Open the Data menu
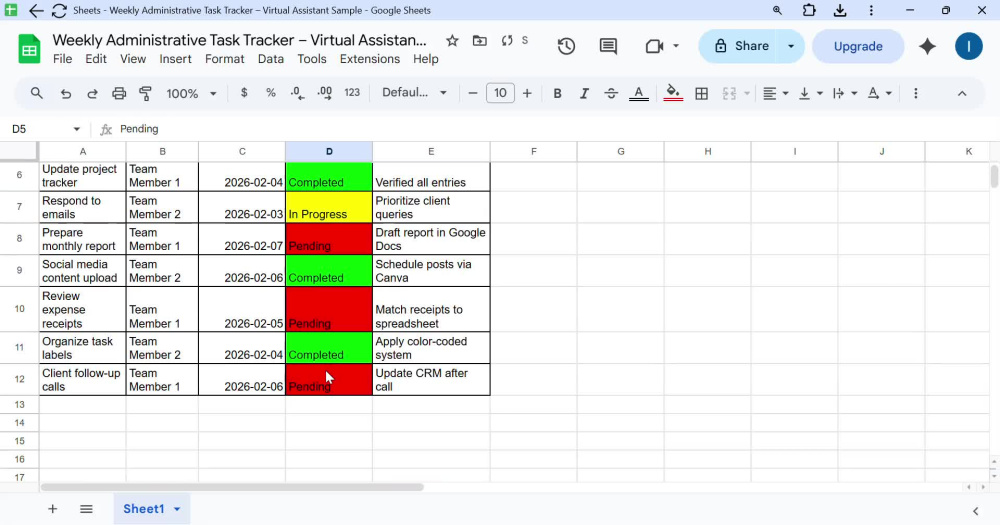The height and width of the screenshot is (525, 1000). tap(270, 59)
